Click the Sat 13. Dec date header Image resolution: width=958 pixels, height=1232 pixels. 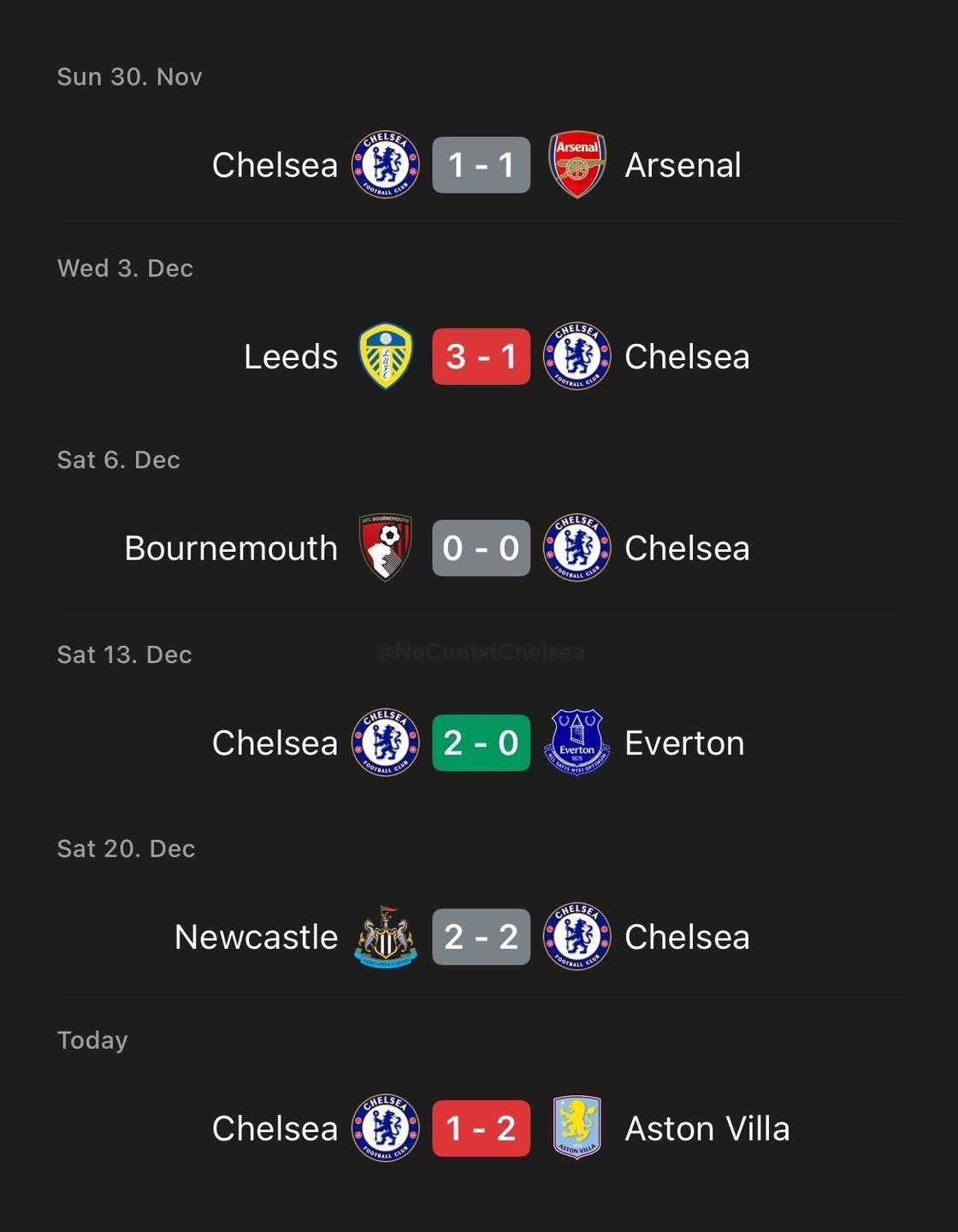(124, 654)
